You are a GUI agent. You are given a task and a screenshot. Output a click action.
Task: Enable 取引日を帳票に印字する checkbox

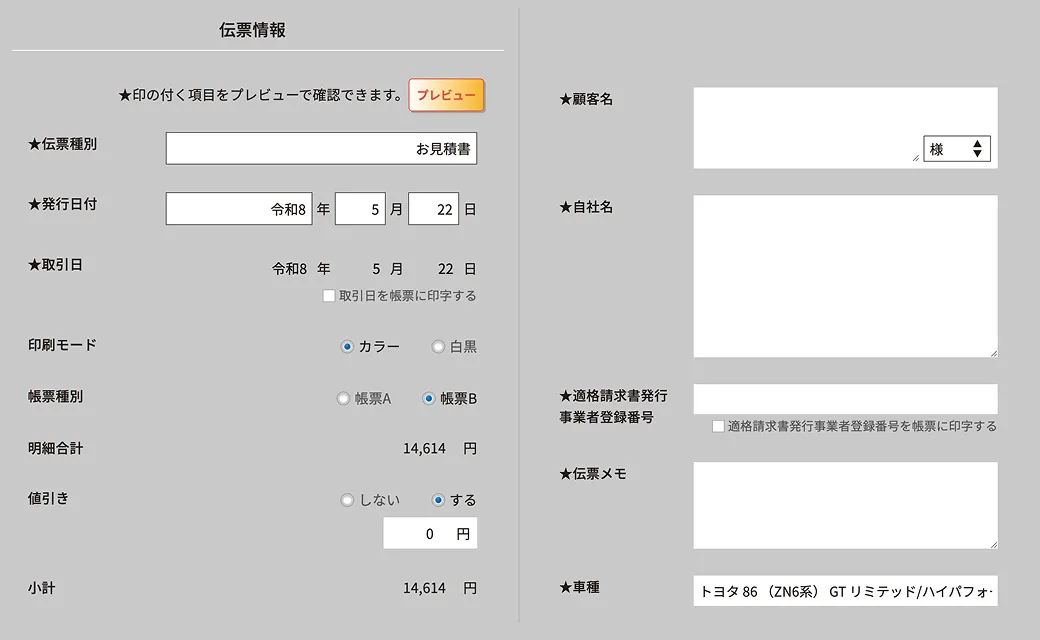coord(328,296)
